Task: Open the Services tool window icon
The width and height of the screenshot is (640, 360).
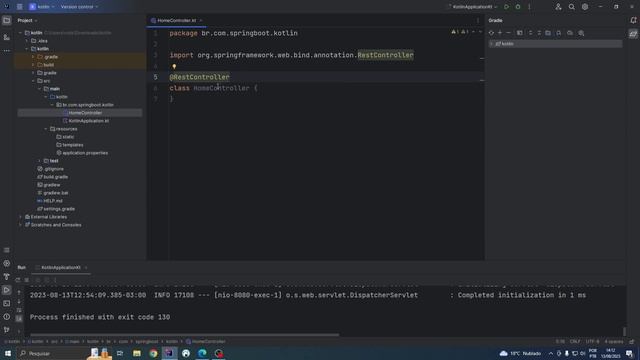Action: pos(7,264)
